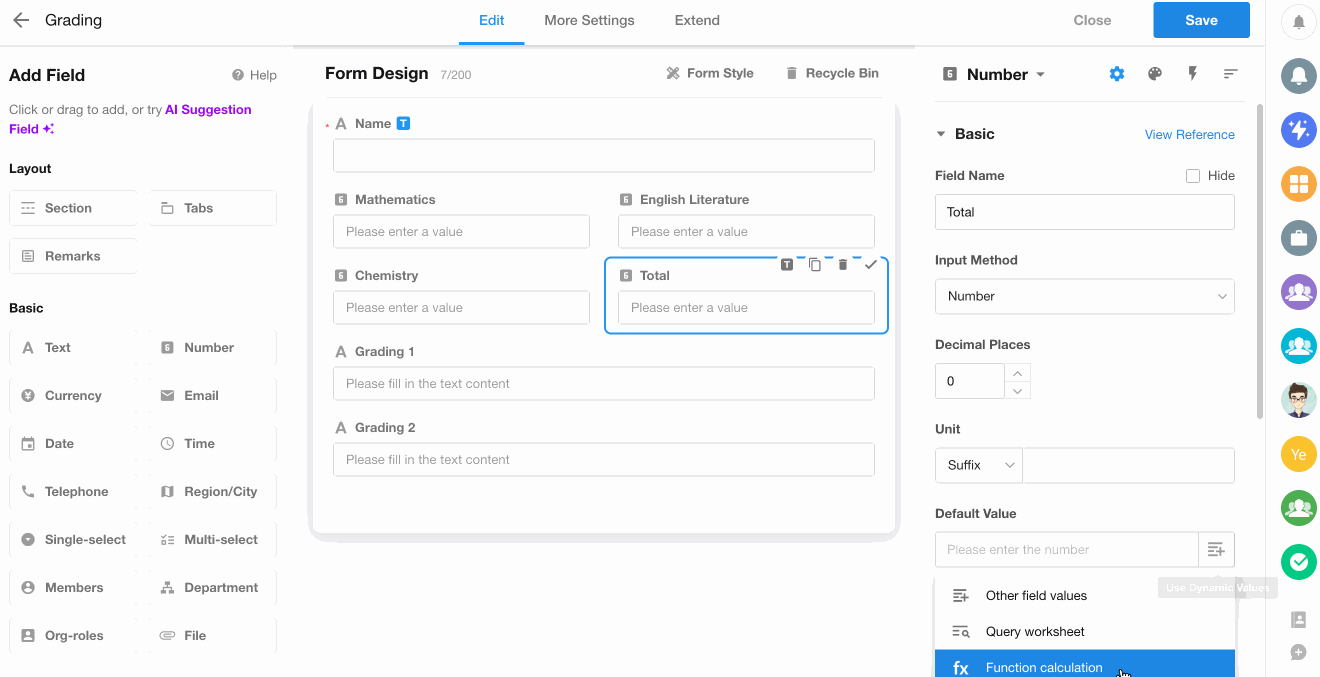Confirm Total field with checkmark icon

870,265
